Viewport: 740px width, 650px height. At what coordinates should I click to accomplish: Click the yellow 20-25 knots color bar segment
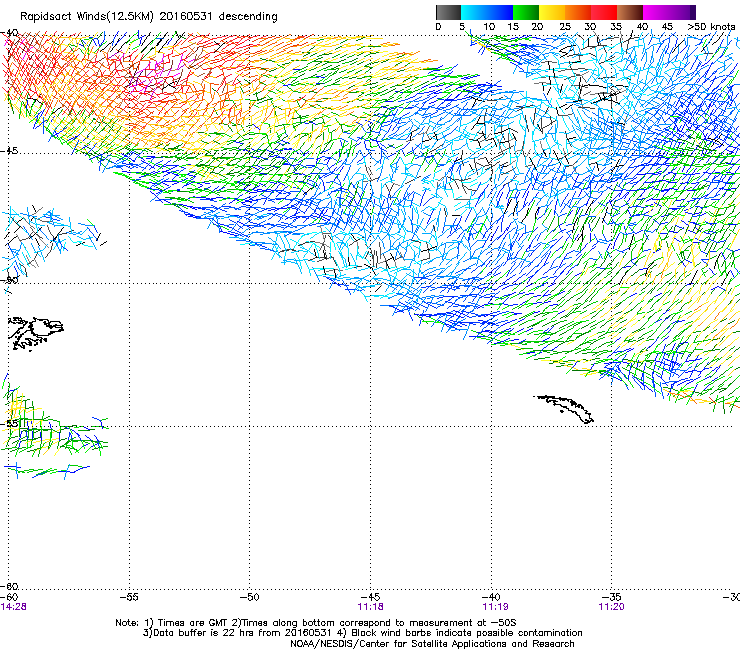point(552,12)
